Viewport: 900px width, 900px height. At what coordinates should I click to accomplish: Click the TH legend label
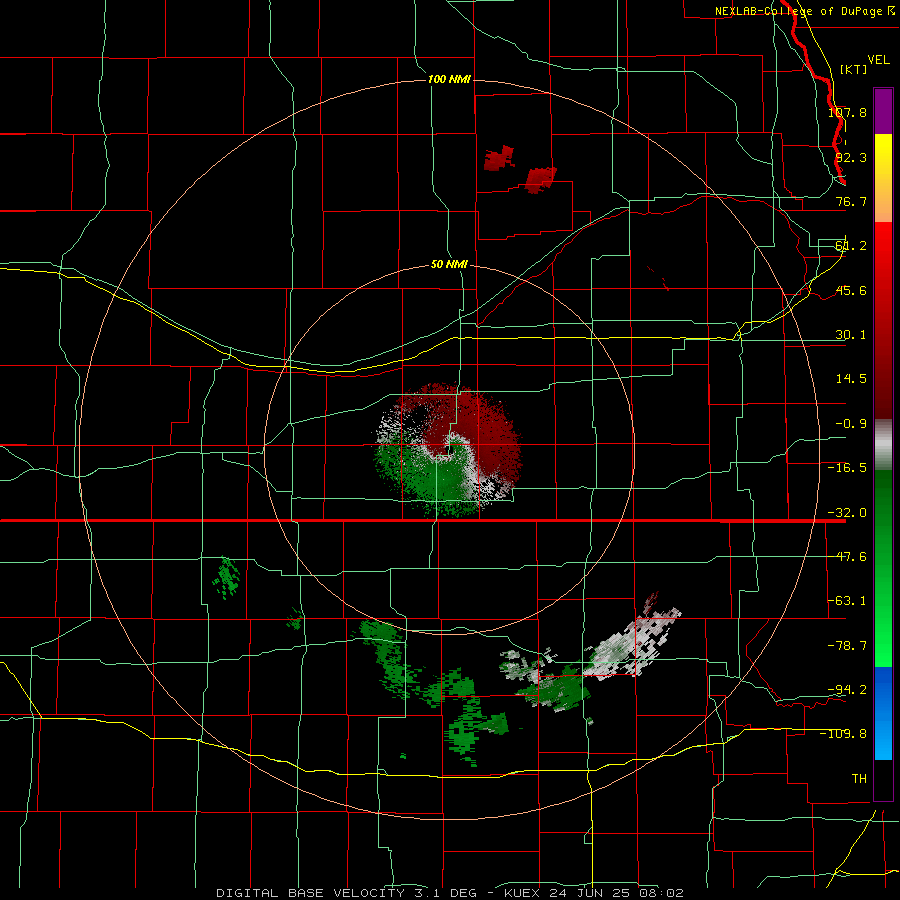[859, 778]
